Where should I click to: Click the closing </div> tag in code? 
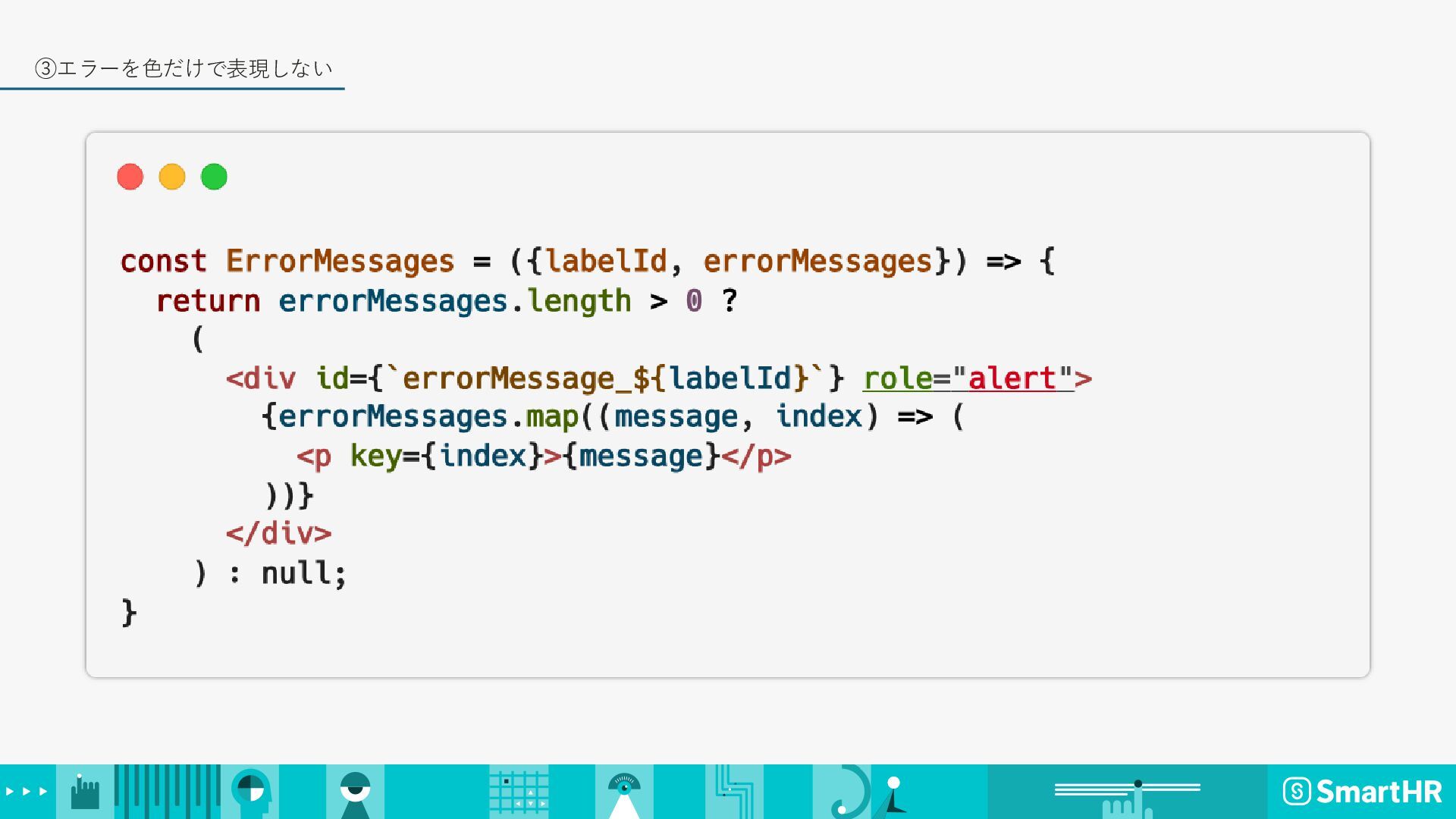coord(278,533)
